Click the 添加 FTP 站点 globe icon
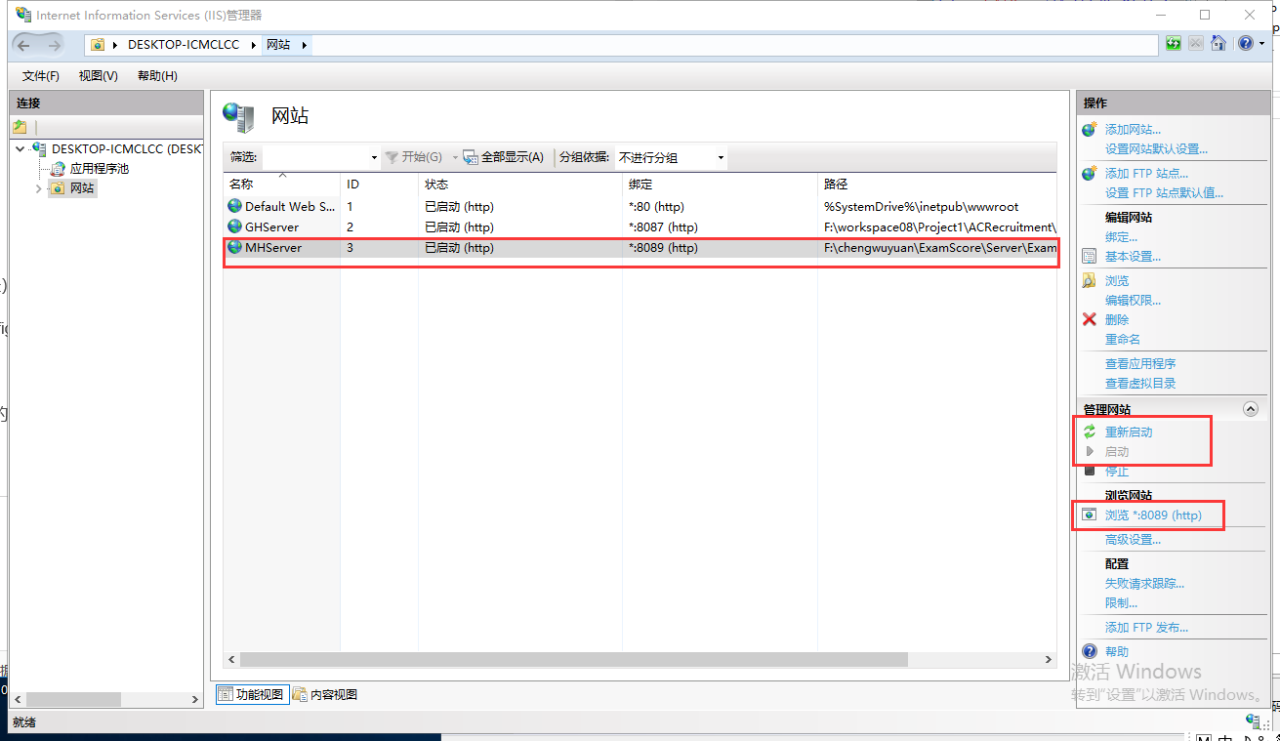This screenshot has width=1280, height=741. [1090, 174]
